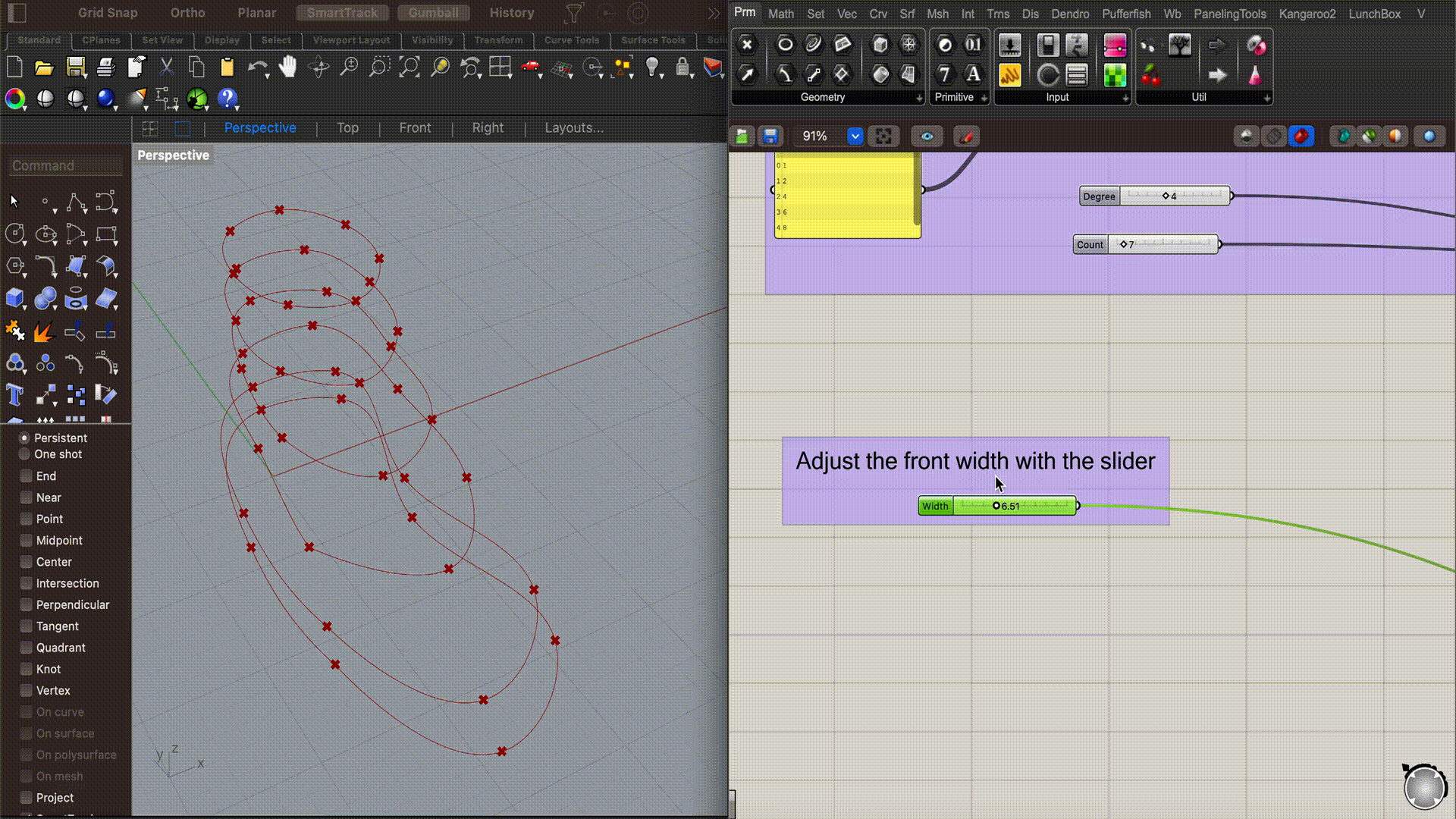Select the Pan hand tool
The height and width of the screenshot is (819, 1456).
(287, 67)
